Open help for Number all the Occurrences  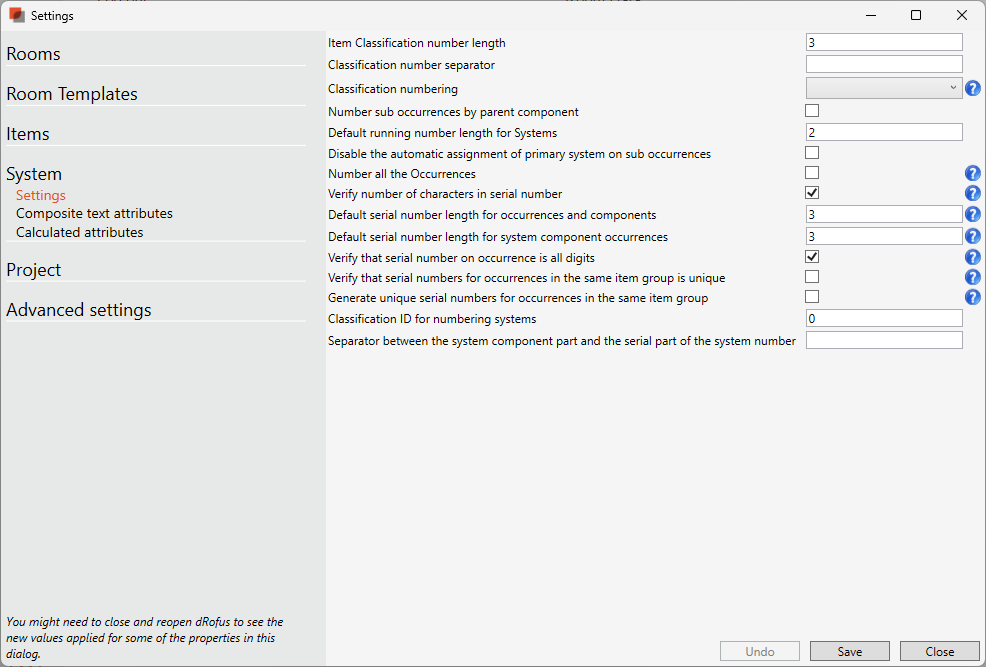tap(973, 174)
